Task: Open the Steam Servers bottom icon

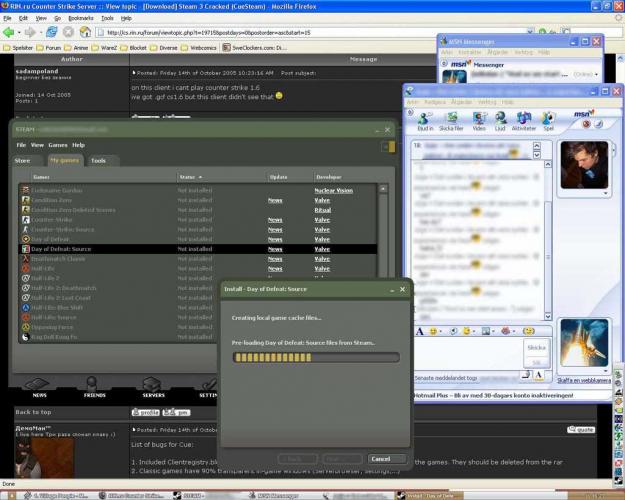Action: coord(153,386)
